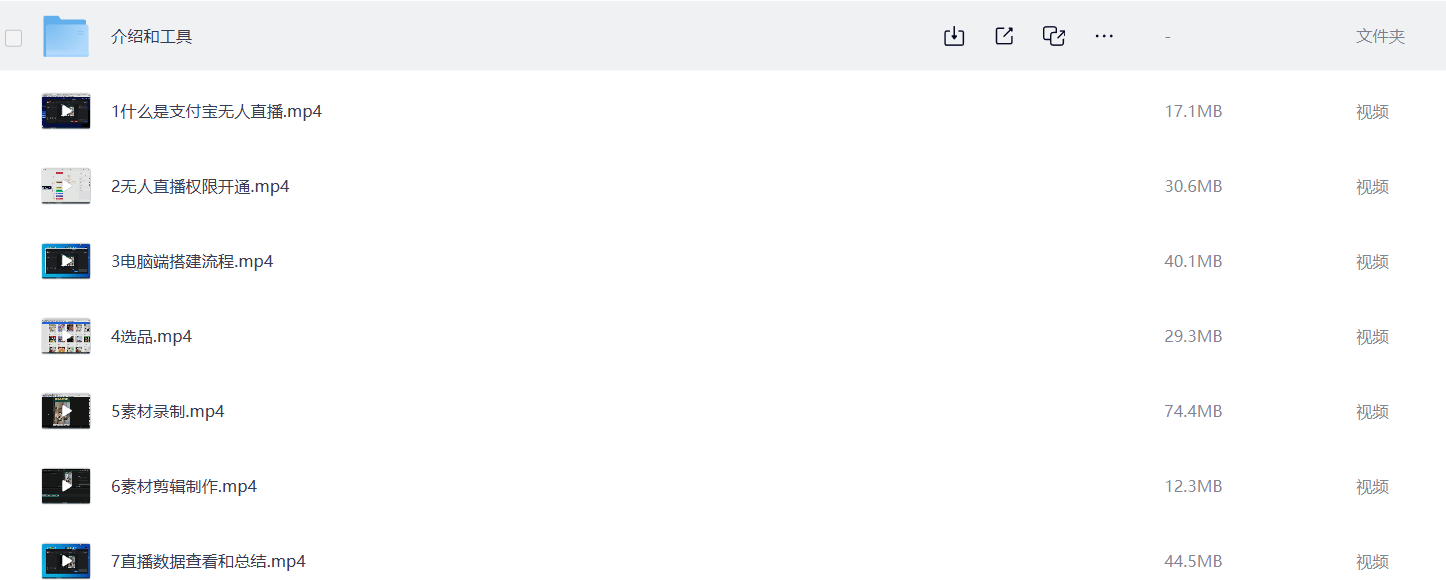Open file 1什么是支付宝无人直播.mp4

[x=216, y=112]
